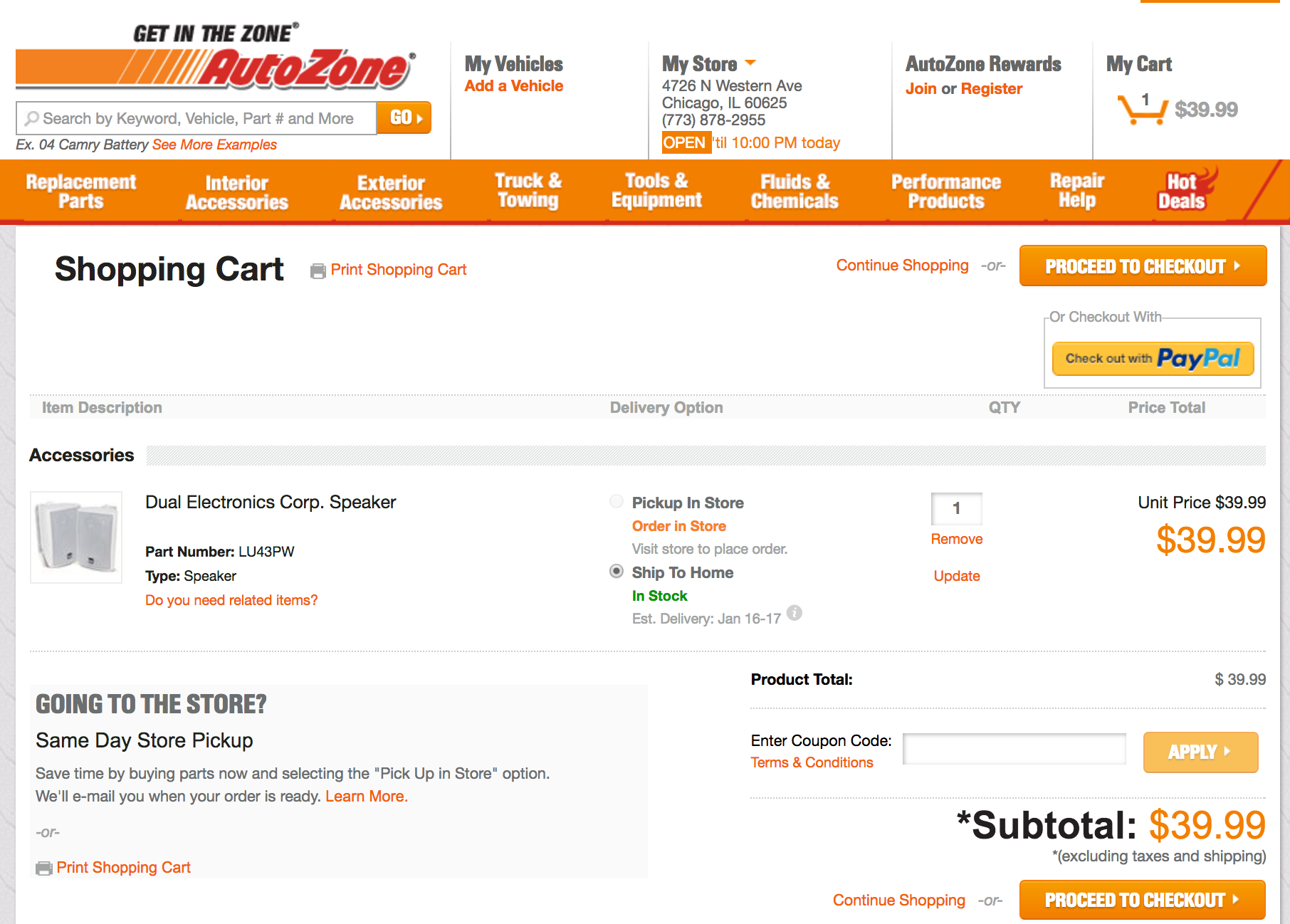The image size is (1290, 924).
Task: Click the shopping cart icon in header
Action: 1142,110
